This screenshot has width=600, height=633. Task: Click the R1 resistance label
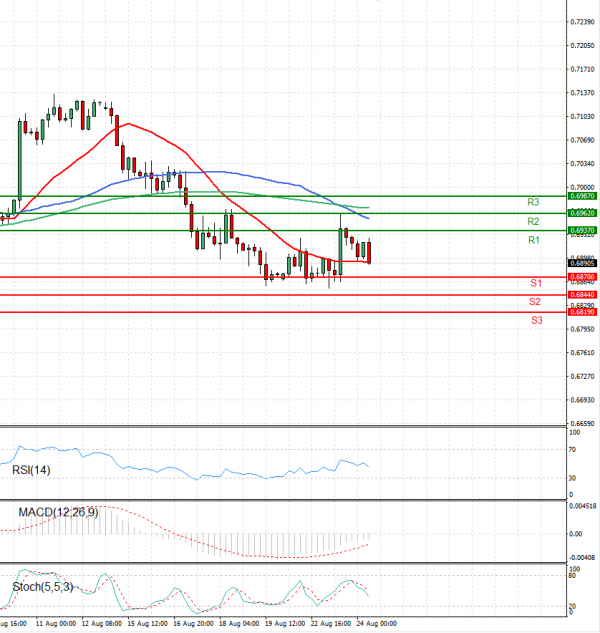pos(534,240)
